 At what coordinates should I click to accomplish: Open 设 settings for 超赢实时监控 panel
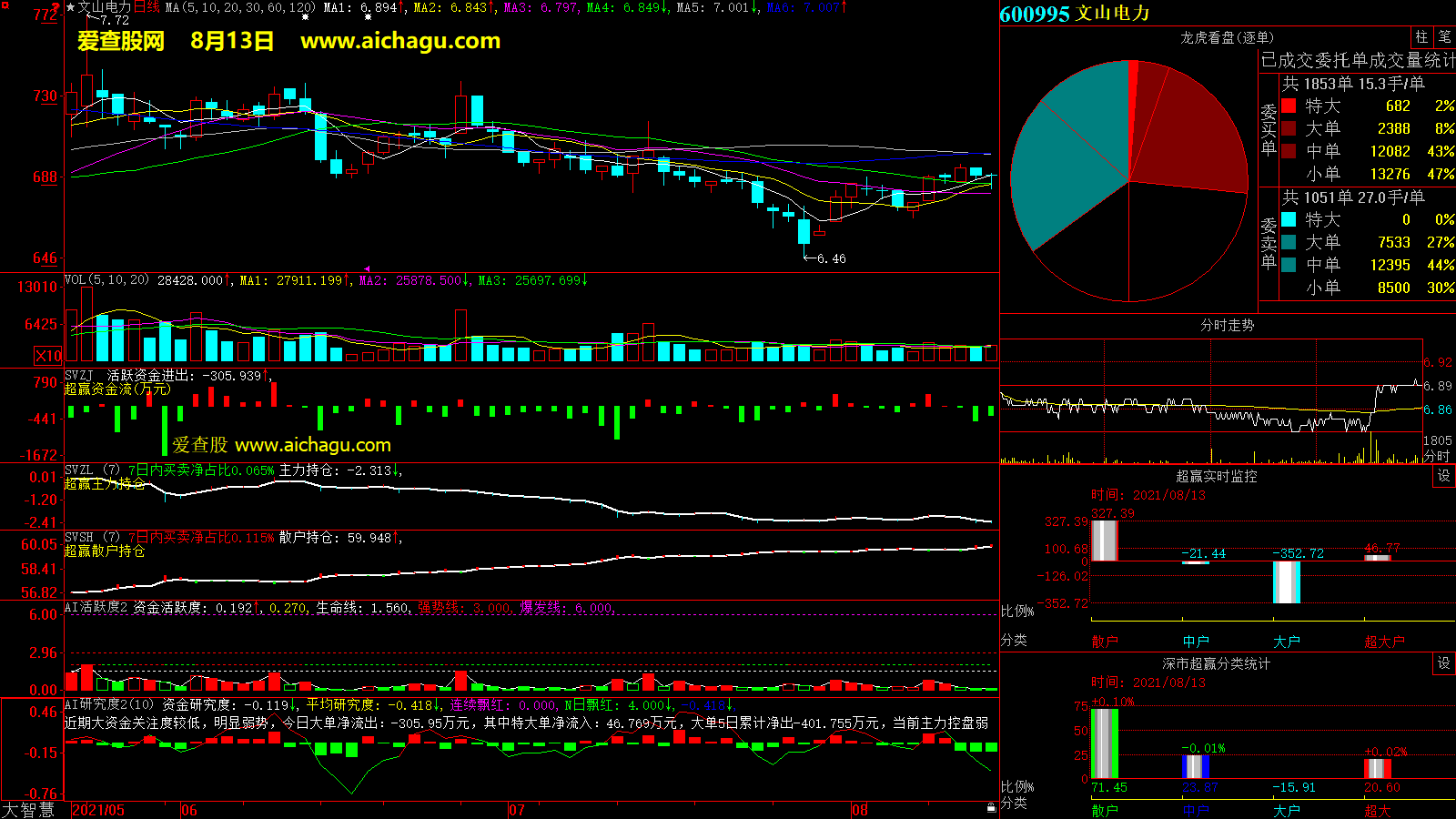click(x=1443, y=476)
